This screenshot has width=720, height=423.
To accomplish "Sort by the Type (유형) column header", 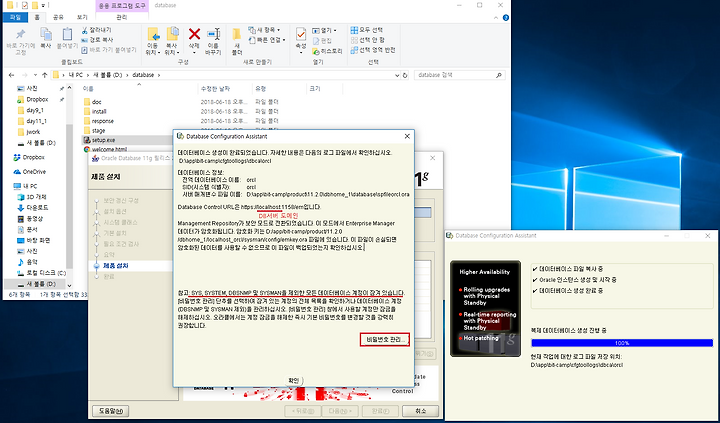I will pos(261,89).
